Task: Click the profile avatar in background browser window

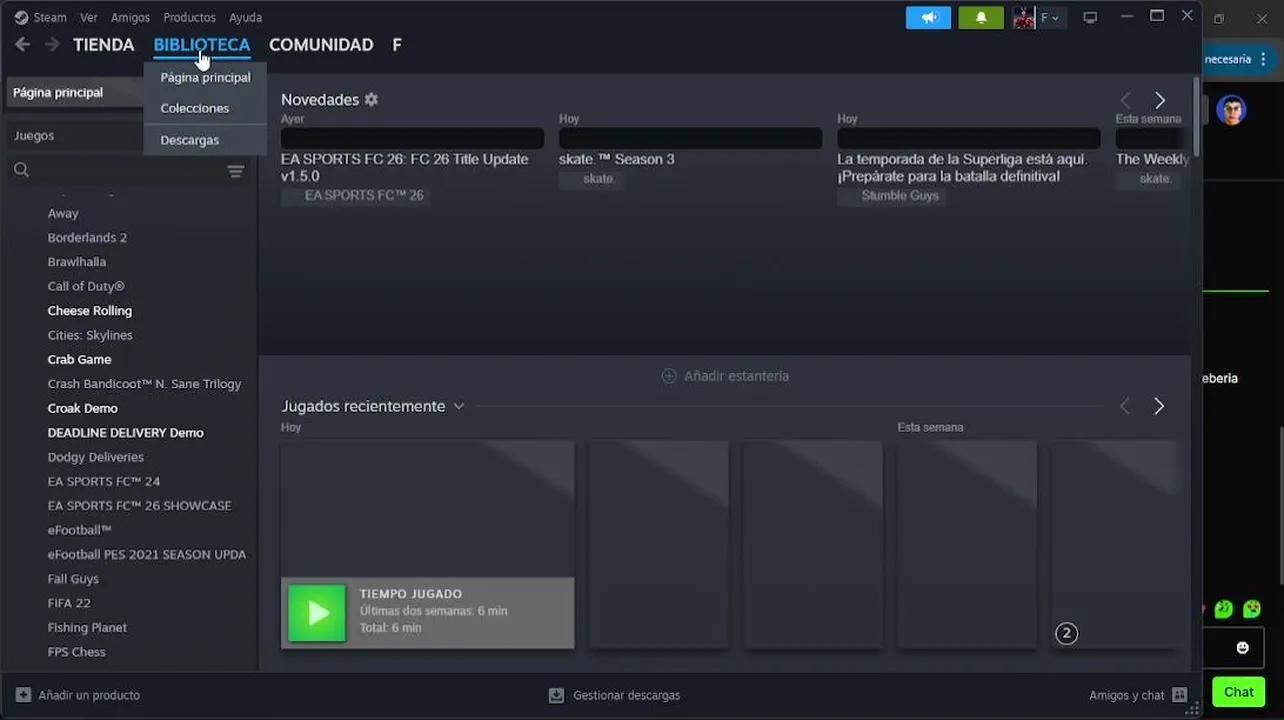Action: pos(1231,109)
